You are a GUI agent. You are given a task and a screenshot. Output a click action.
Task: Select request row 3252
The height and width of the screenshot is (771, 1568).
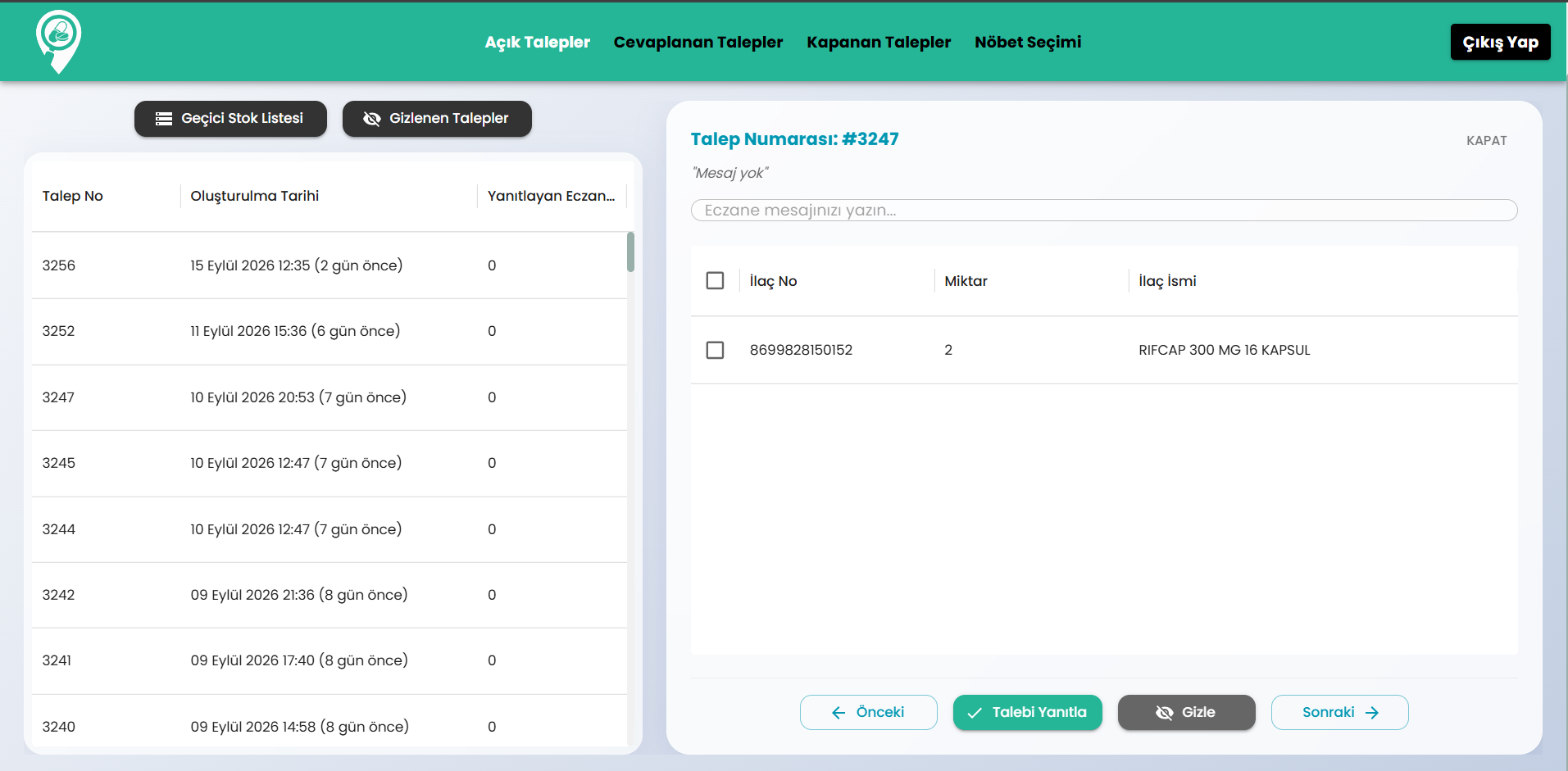(329, 331)
